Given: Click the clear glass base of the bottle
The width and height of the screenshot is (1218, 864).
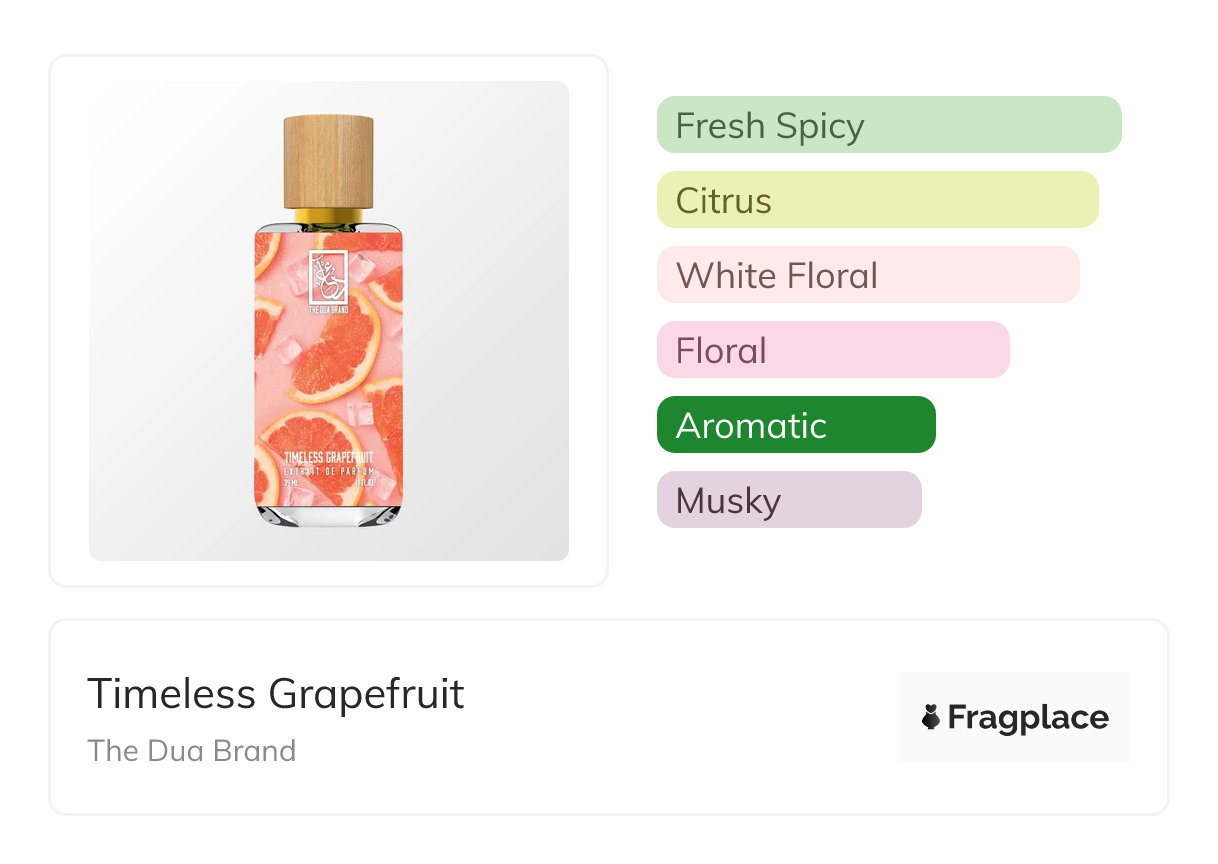Looking at the screenshot, I should tap(328, 515).
